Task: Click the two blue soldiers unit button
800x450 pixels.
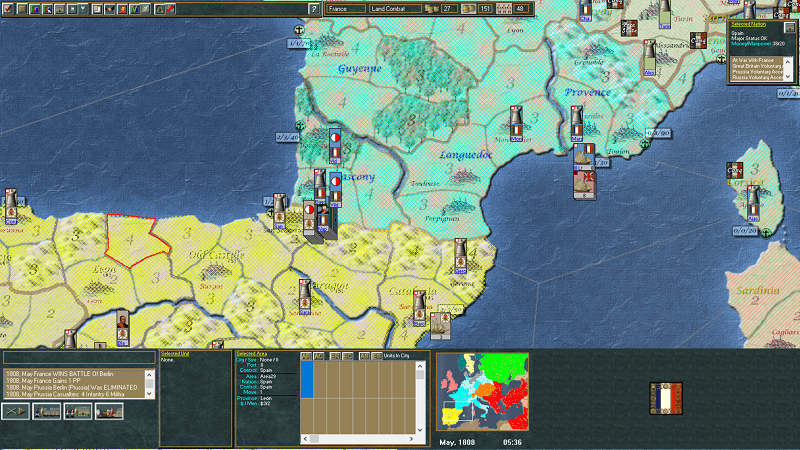Action: tap(78, 411)
